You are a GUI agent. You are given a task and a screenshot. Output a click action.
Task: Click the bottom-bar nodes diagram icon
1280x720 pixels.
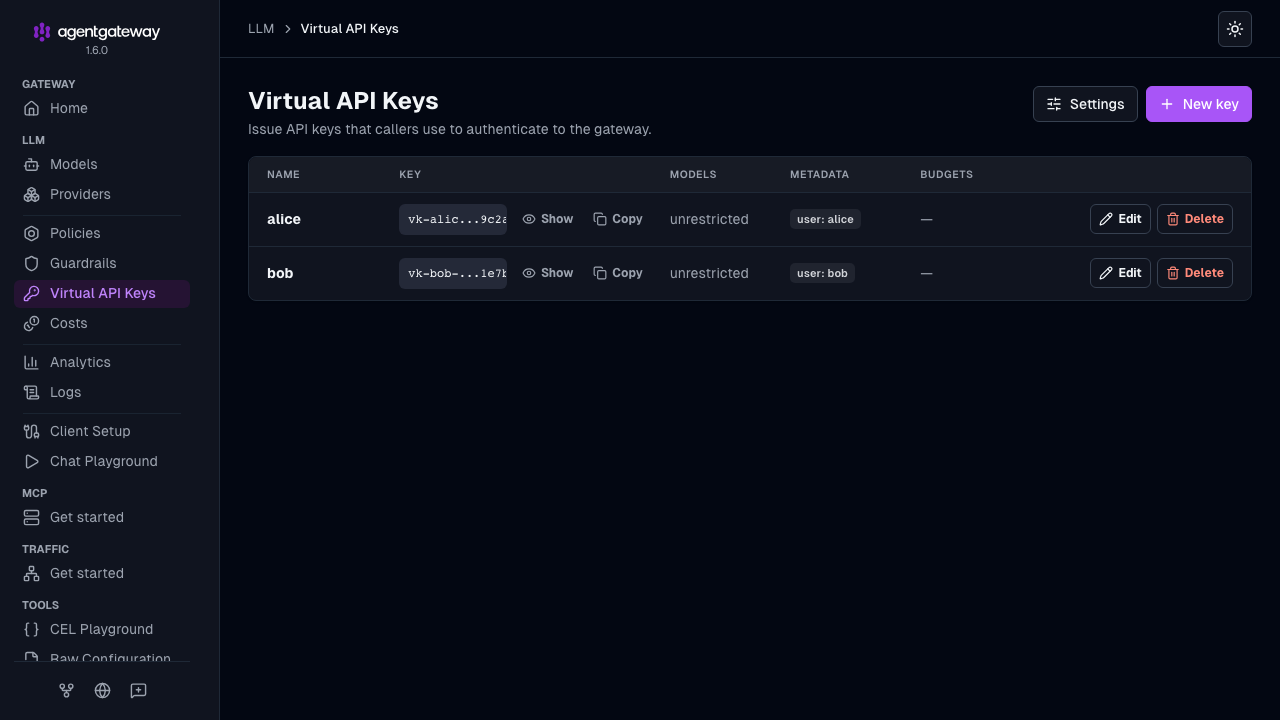66,690
